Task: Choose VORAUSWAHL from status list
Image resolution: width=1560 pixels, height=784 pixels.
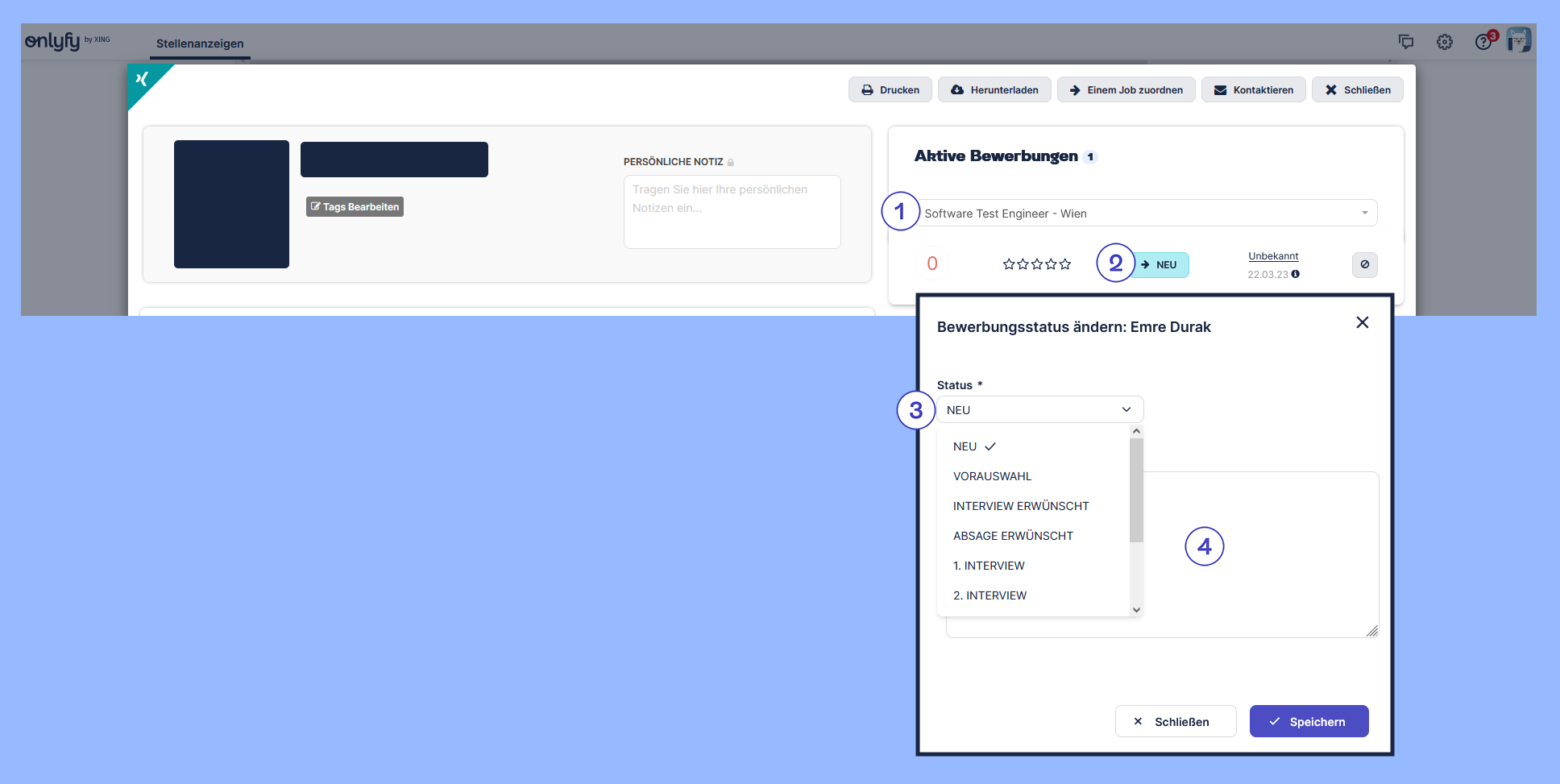Action: click(992, 476)
